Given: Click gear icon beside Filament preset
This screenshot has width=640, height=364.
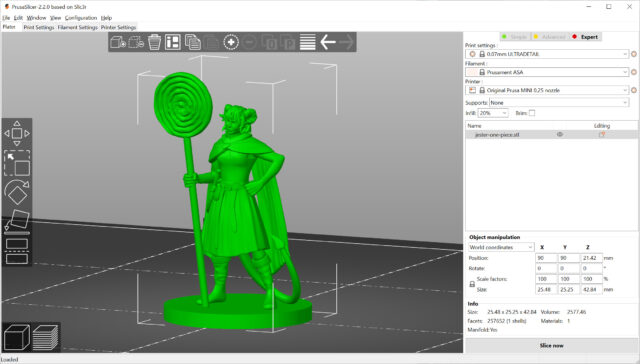Looking at the screenshot, I should (x=634, y=72).
